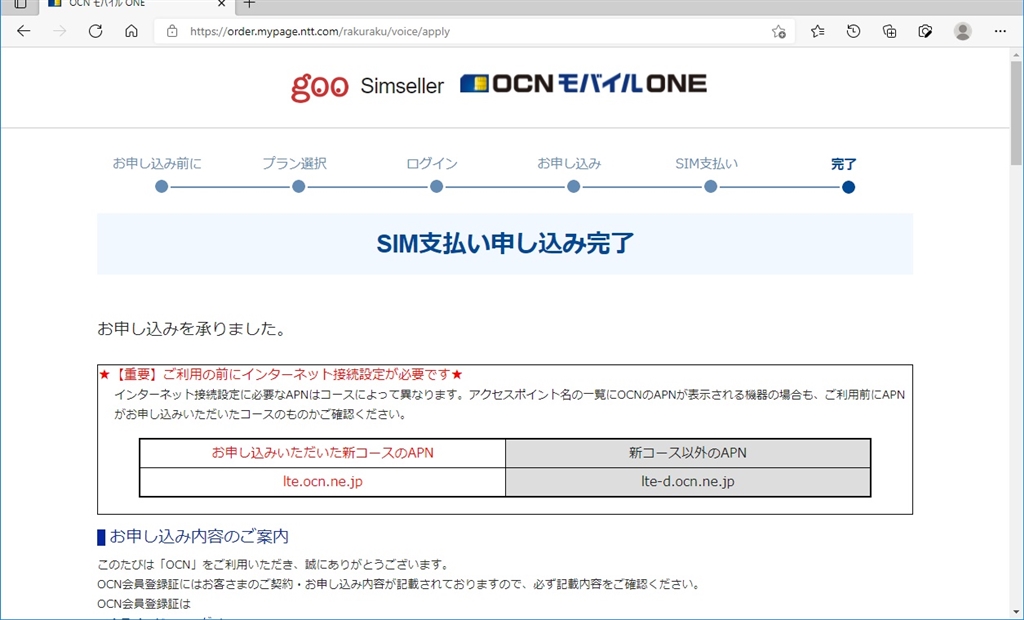Open Settings and more ellipsis menu
Image resolution: width=1024 pixels, height=620 pixels.
point(1000,31)
